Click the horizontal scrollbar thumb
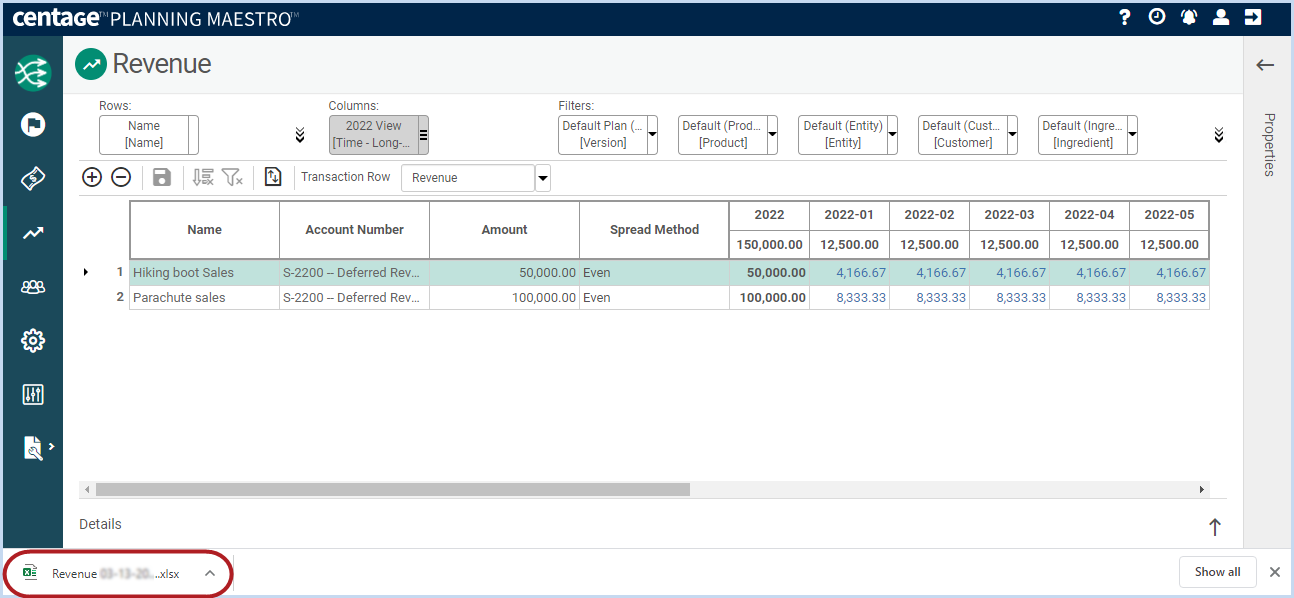1294x598 pixels. pos(392,490)
